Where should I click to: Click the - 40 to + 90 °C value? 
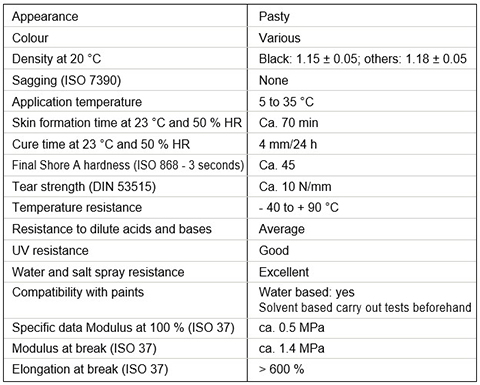click(x=299, y=207)
